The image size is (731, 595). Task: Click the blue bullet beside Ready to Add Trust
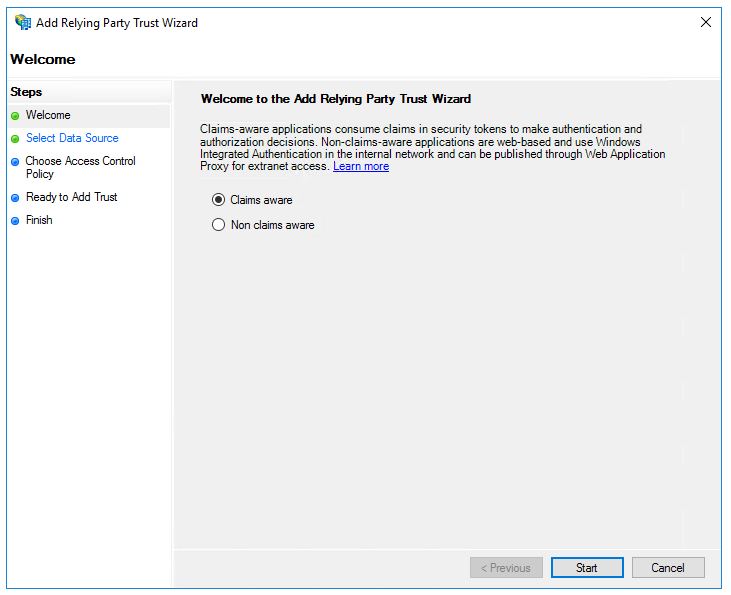(x=15, y=198)
